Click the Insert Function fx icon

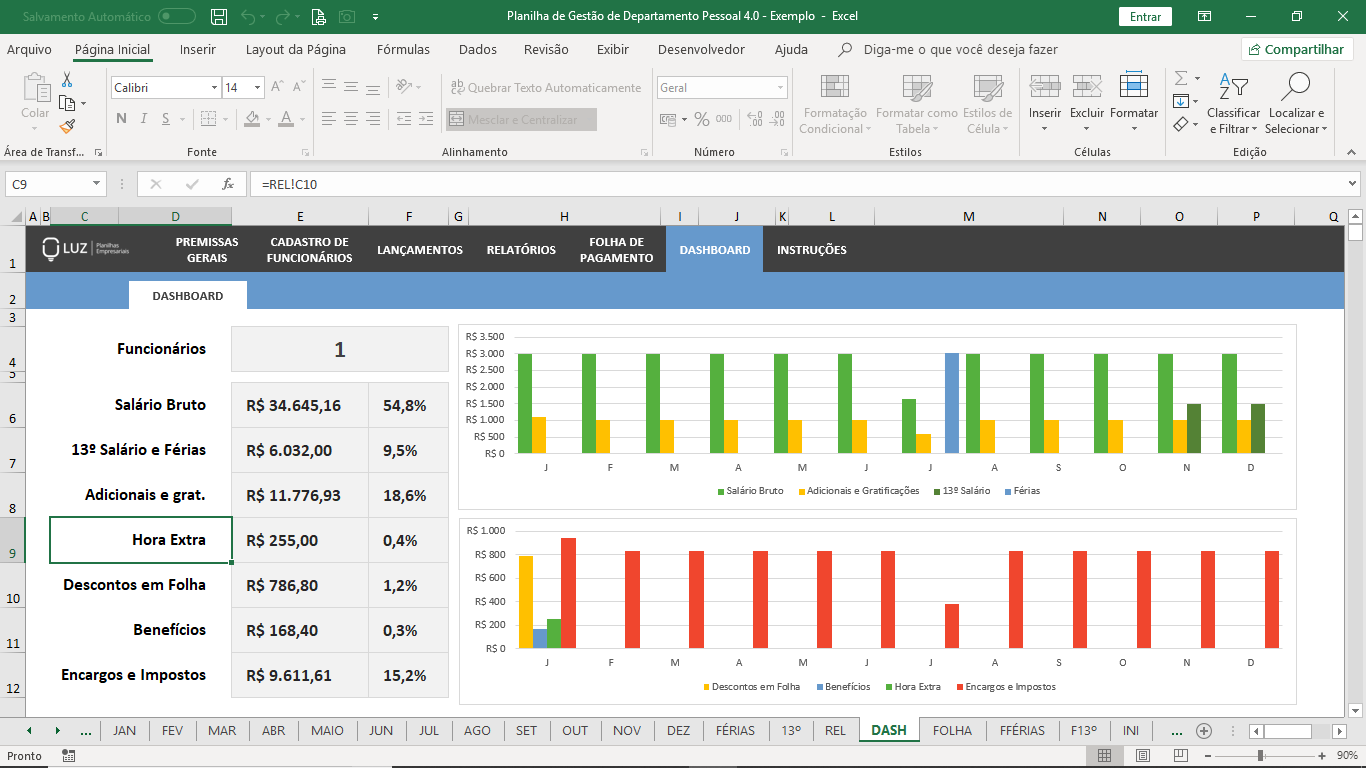228,184
